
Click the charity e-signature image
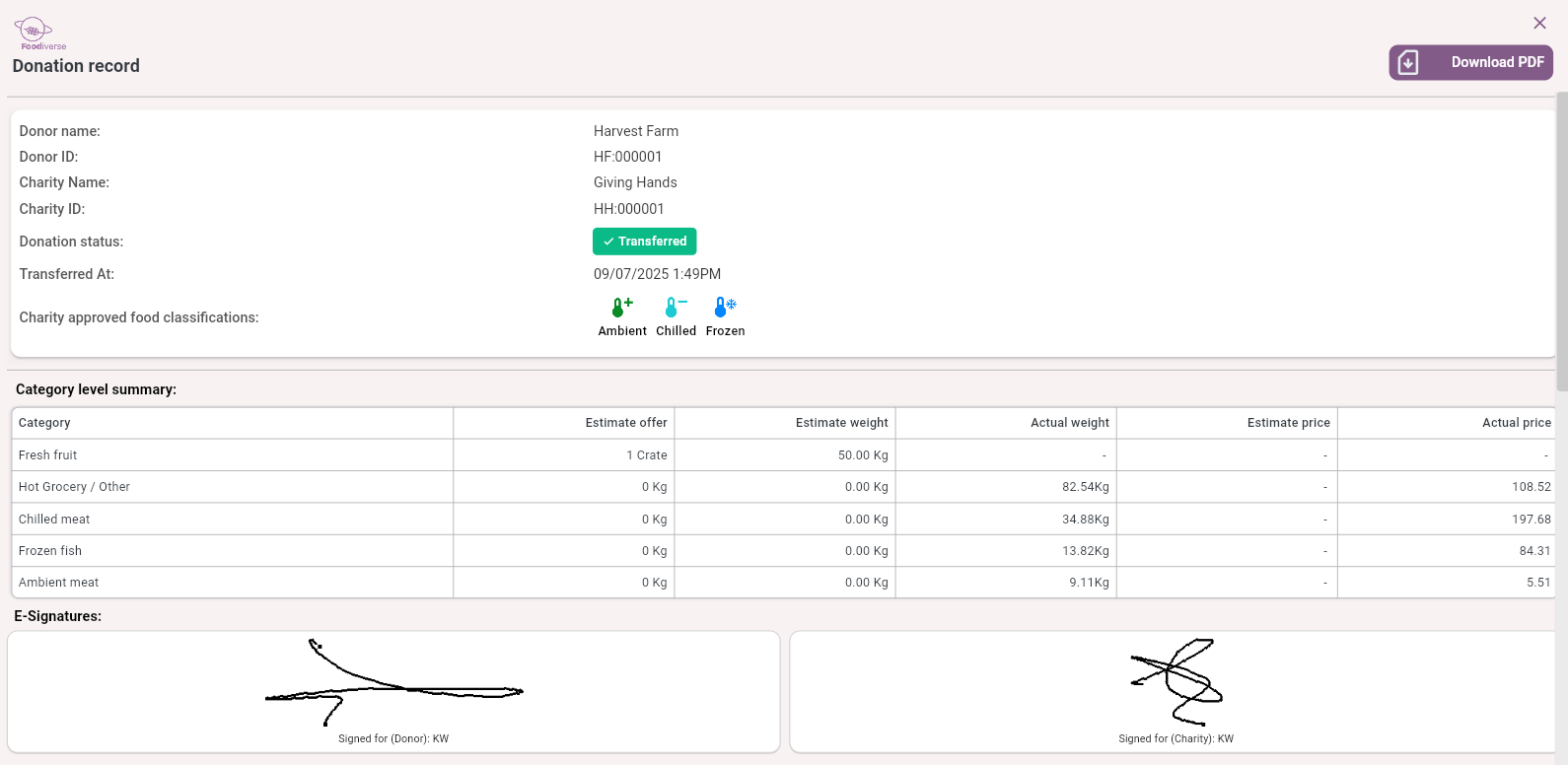coord(1176,681)
